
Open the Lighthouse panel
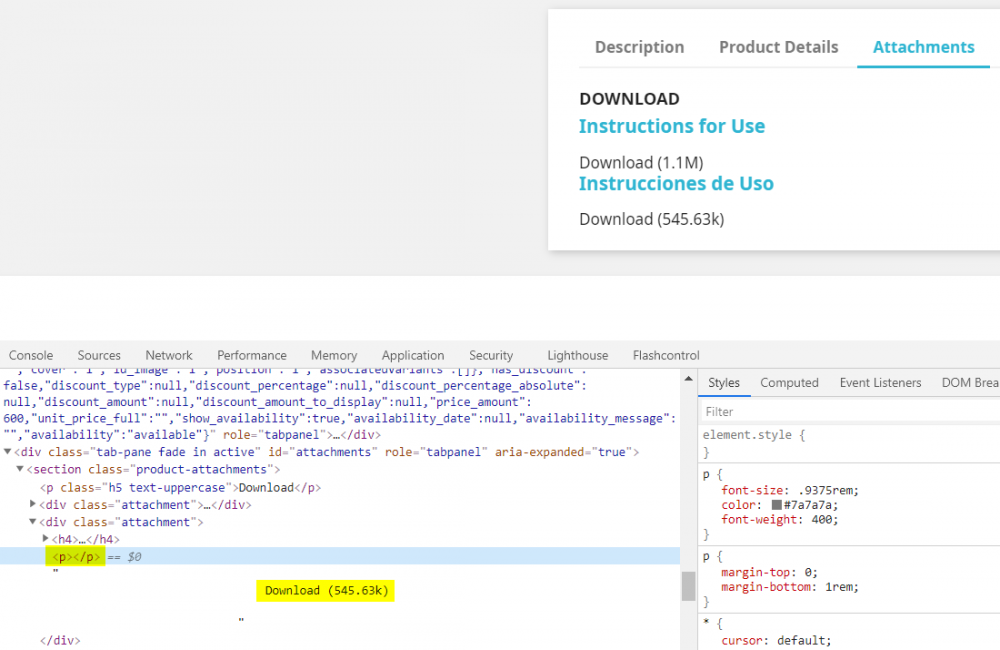[x=577, y=355]
